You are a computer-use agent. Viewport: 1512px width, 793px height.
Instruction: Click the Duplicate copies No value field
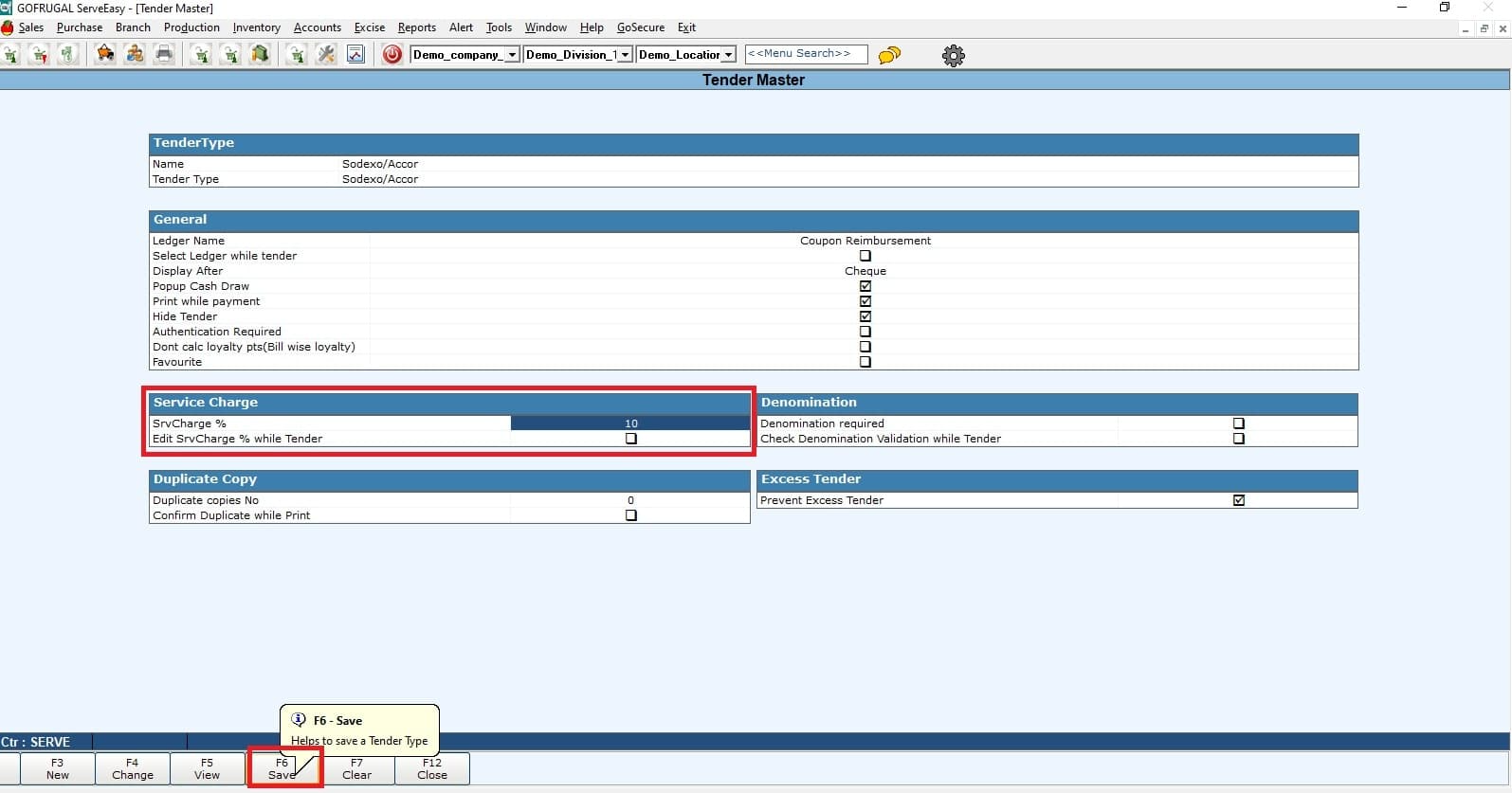[630, 500]
